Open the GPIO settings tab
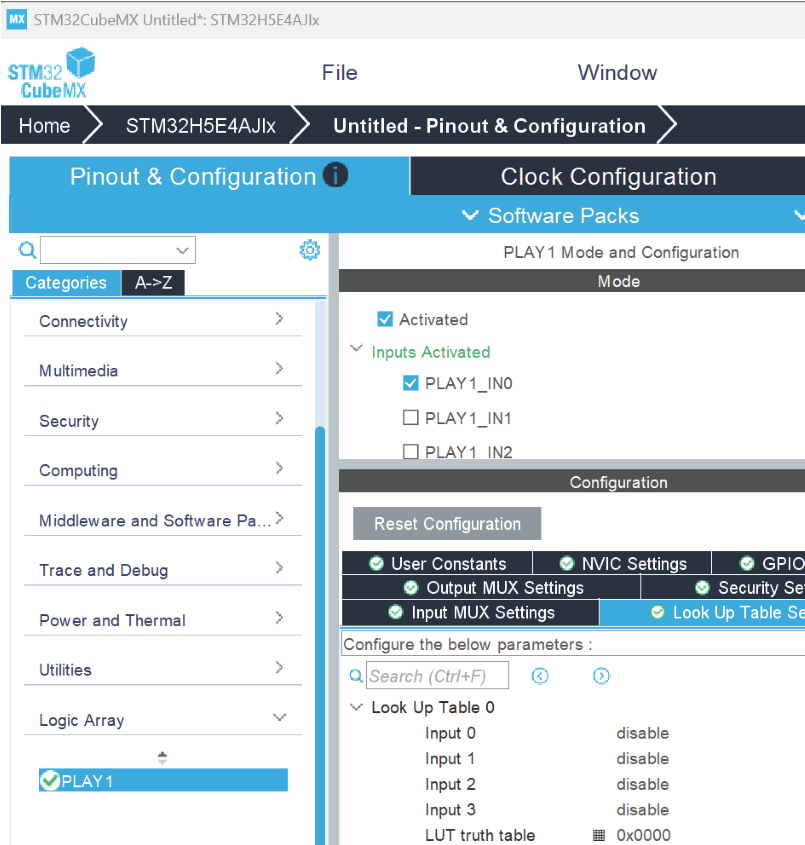This screenshot has height=845, width=805. pyautogui.click(x=759, y=563)
